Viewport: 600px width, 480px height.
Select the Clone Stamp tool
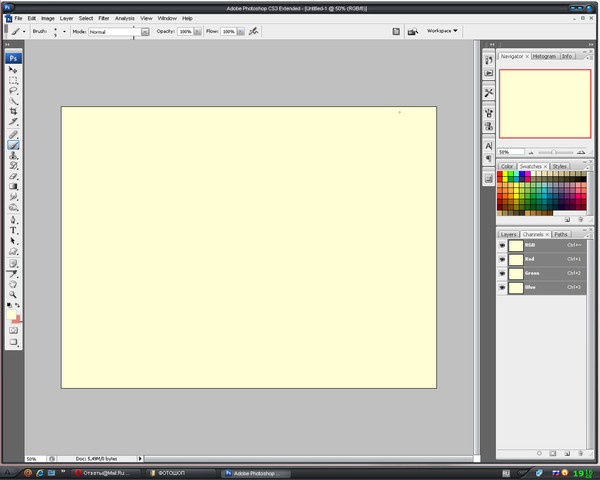[13, 155]
